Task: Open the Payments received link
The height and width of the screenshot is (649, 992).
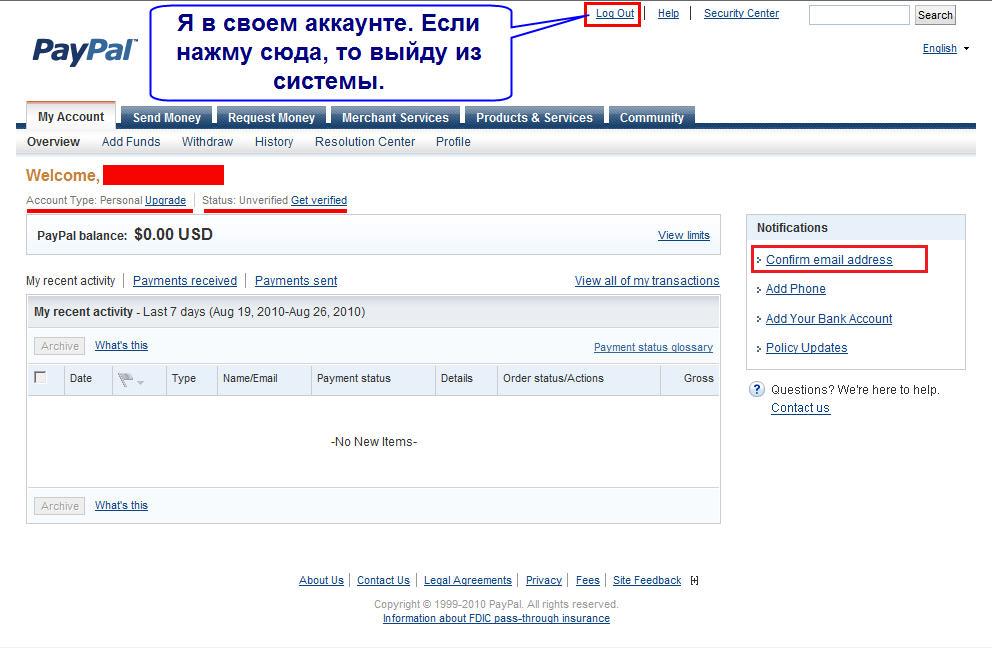Action: click(185, 281)
